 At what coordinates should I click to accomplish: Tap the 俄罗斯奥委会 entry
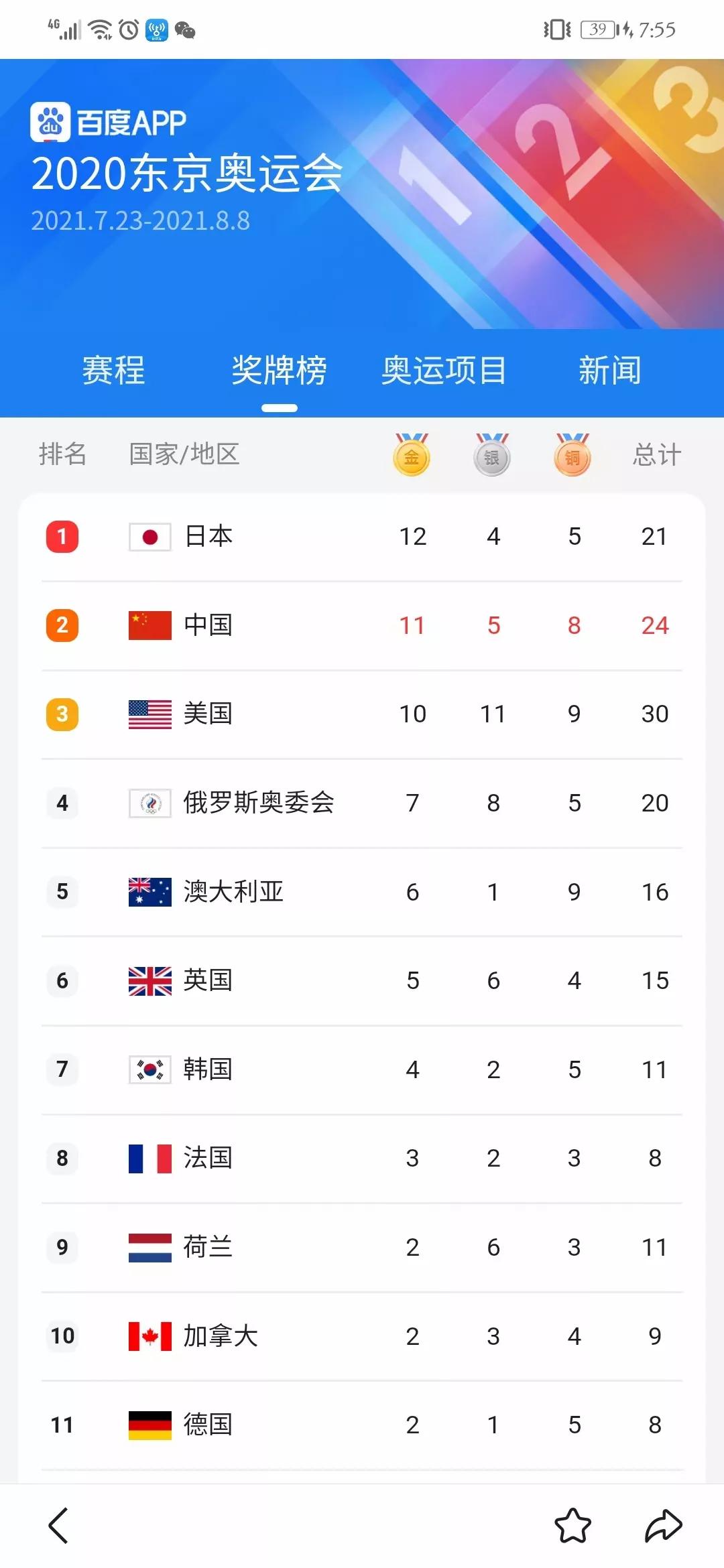pyautogui.click(x=259, y=803)
